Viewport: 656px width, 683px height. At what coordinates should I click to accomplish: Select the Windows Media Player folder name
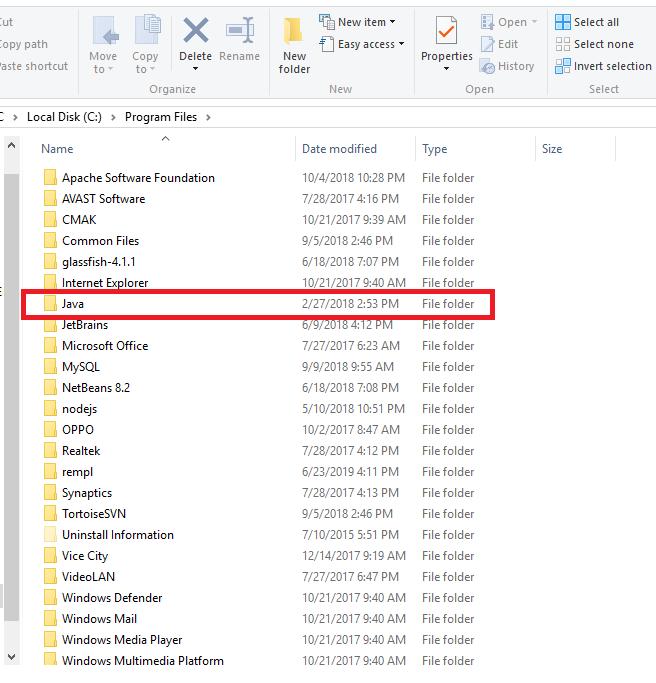(122, 639)
